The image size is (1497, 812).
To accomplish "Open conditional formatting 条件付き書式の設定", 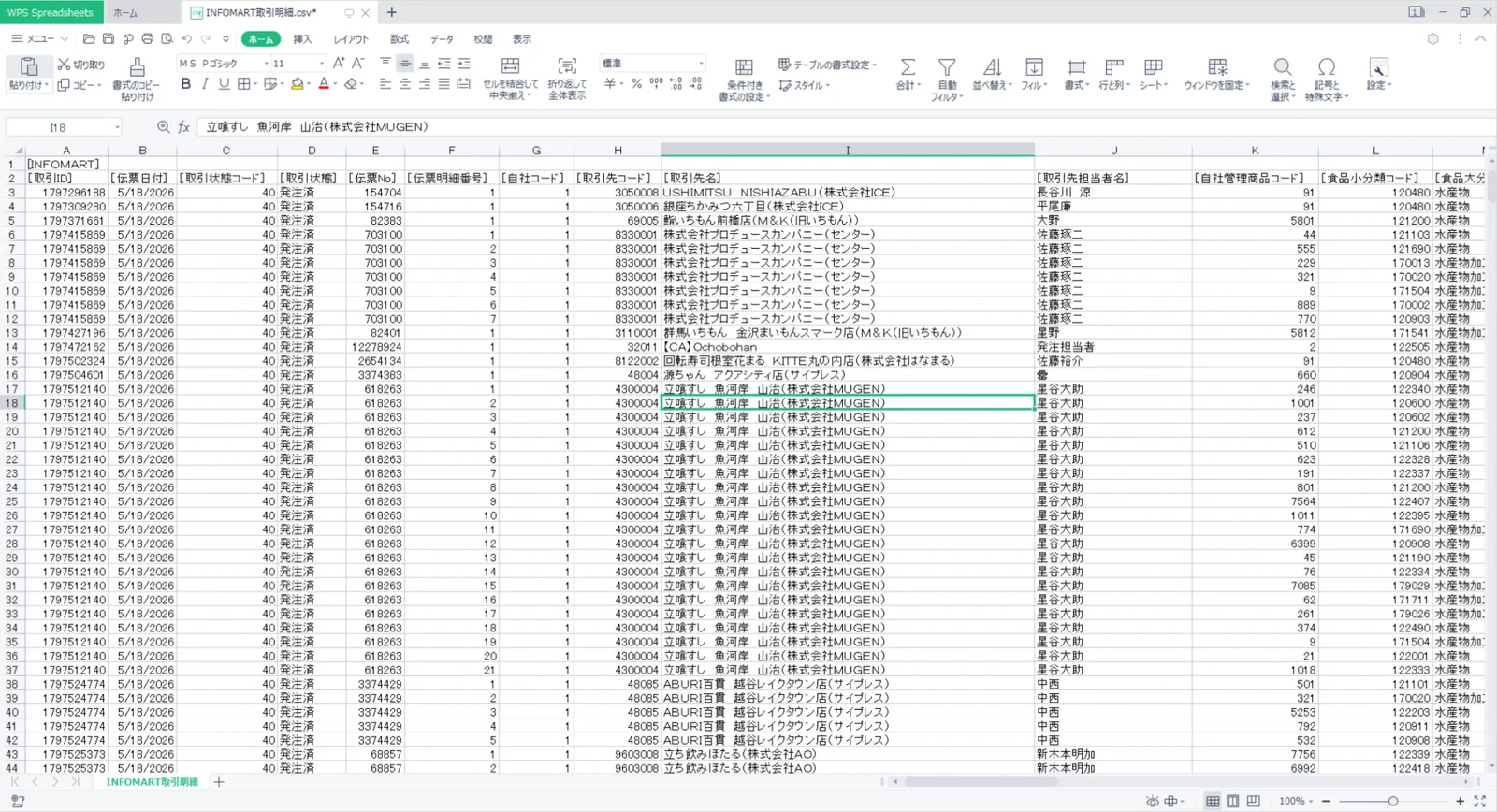I will (745, 80).
